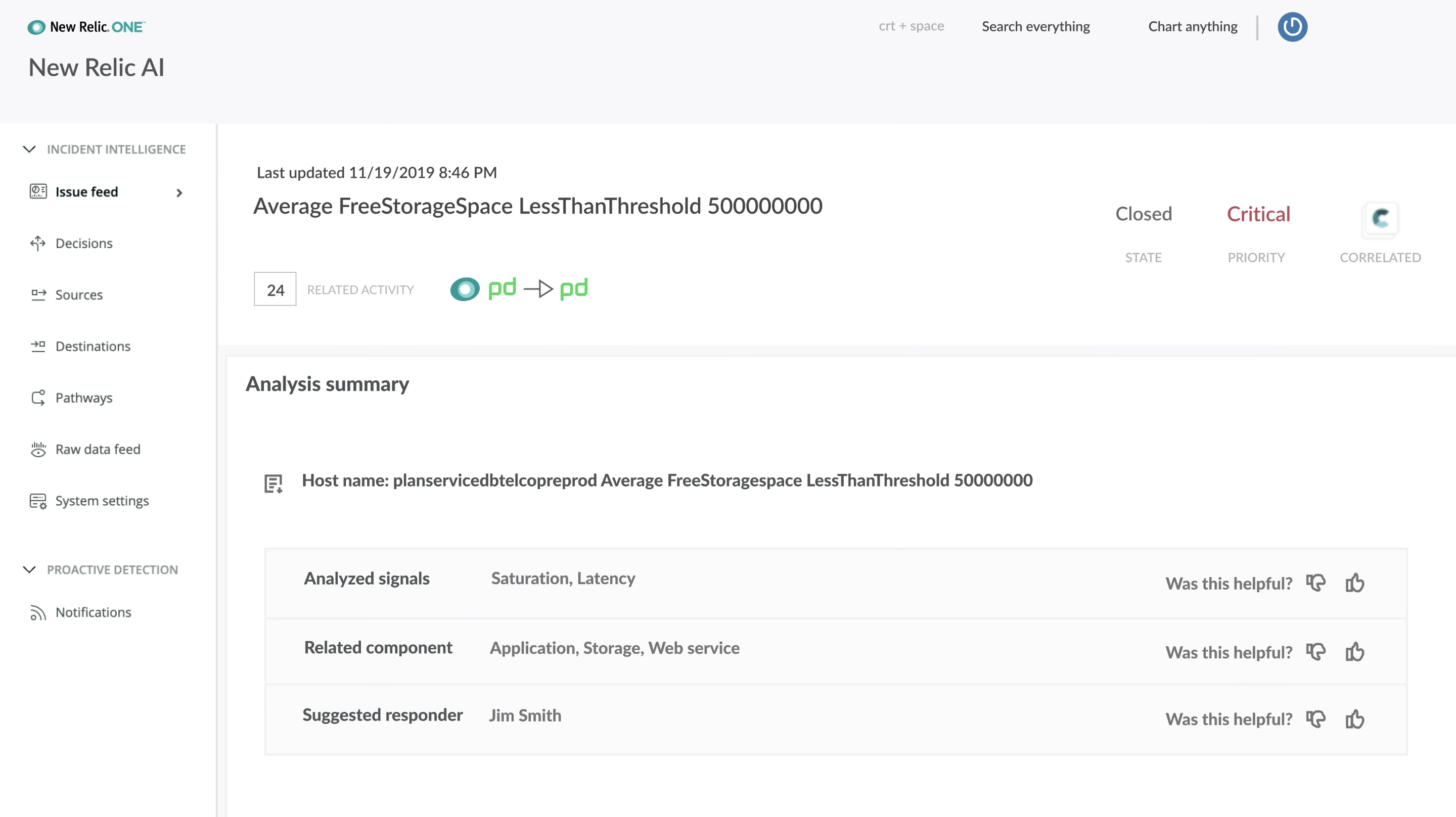Click the Decisions sidebar icon

(x=38, y=243)
